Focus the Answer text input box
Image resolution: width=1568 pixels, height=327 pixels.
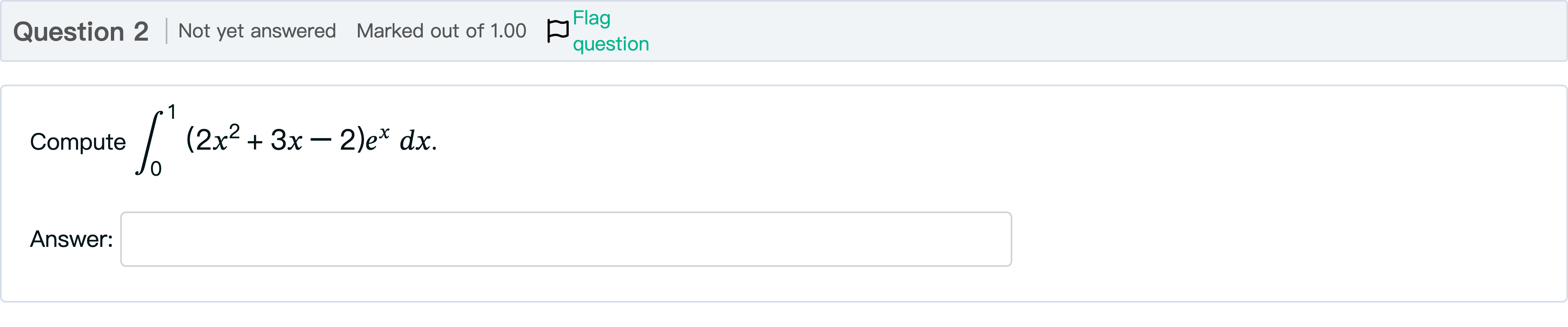pos(565,239)
